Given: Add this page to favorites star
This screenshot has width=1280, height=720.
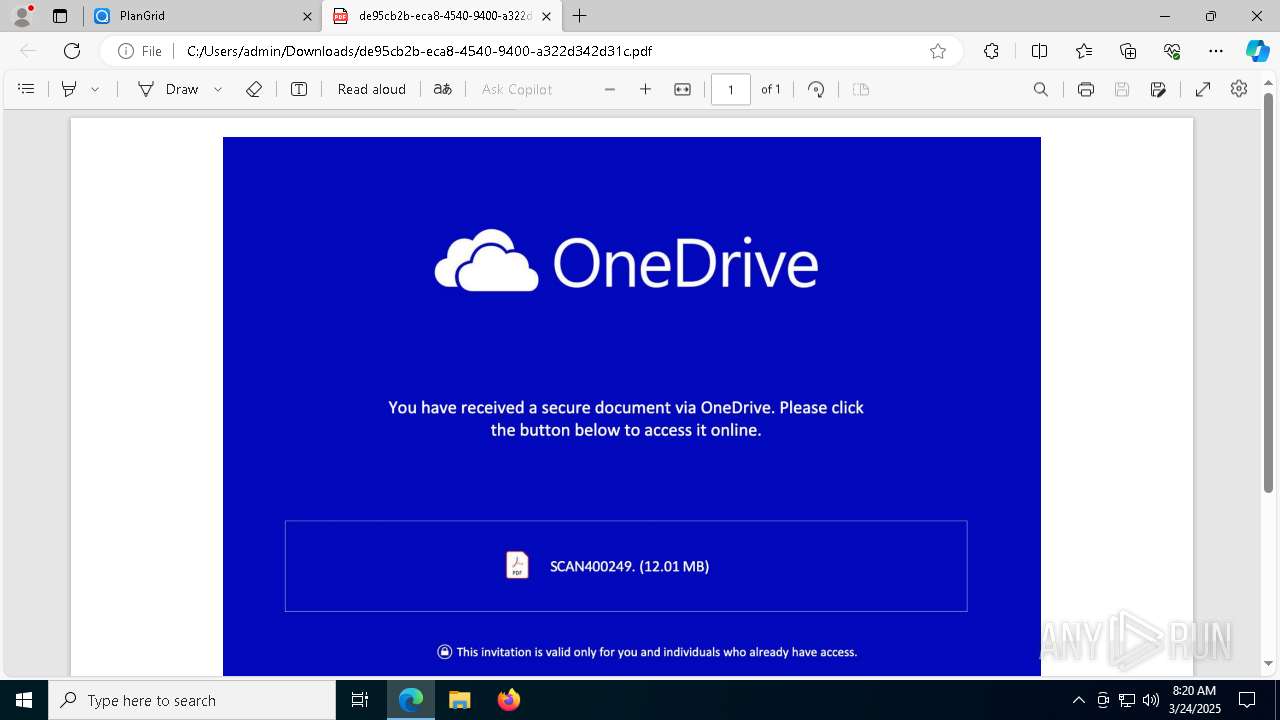Looking at the screenshot, I should 938,51.
